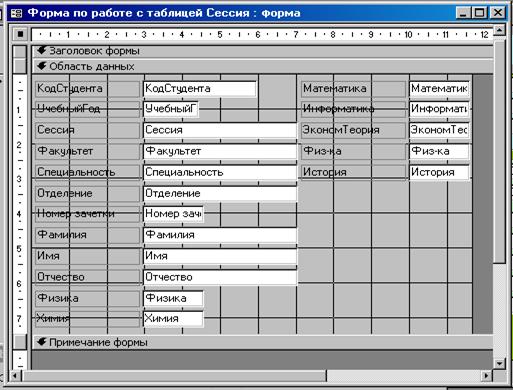
Task: Click the horizontal ruler at mark 5
Action: click(220, 35)
